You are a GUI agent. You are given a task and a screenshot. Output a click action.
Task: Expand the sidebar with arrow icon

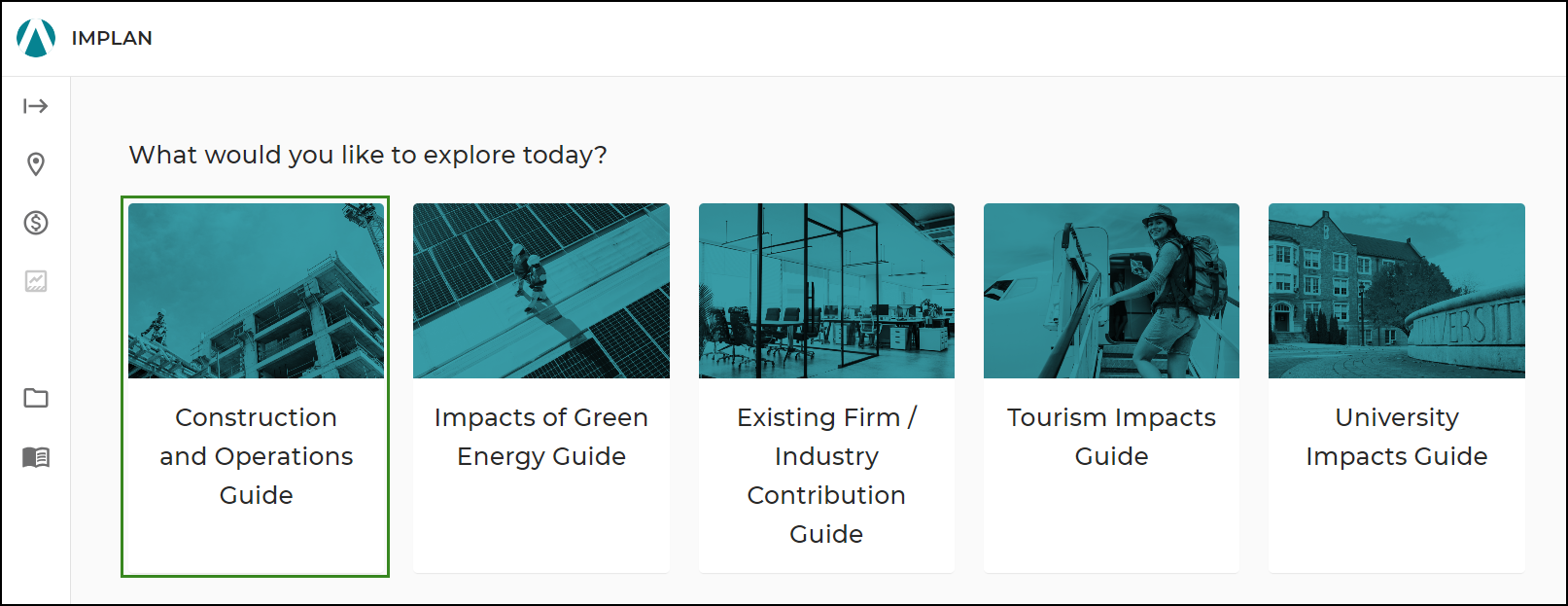36,106
